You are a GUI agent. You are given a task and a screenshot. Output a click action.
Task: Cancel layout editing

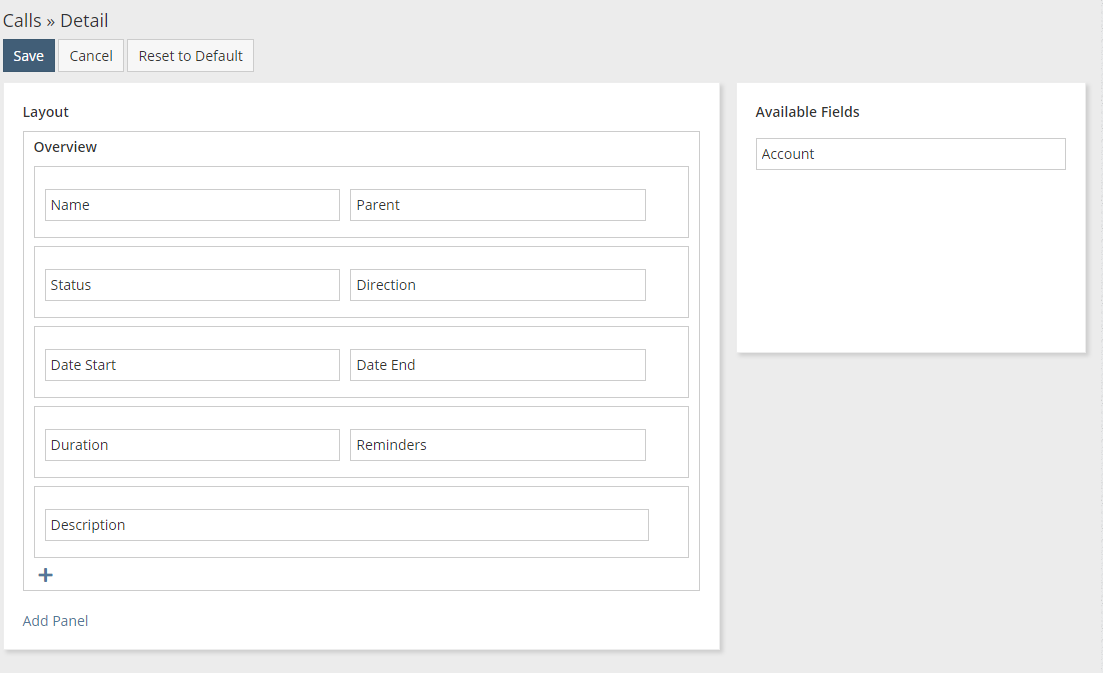click(91, 56)
